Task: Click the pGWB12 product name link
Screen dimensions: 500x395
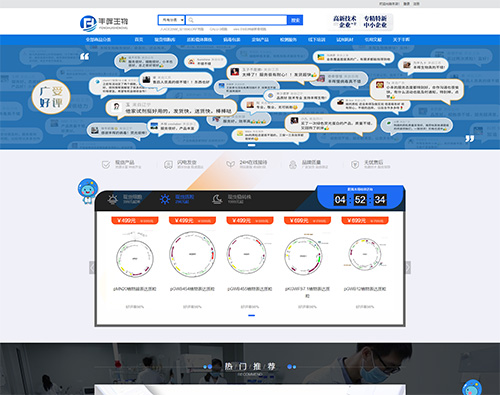Action: click(365, 289)
